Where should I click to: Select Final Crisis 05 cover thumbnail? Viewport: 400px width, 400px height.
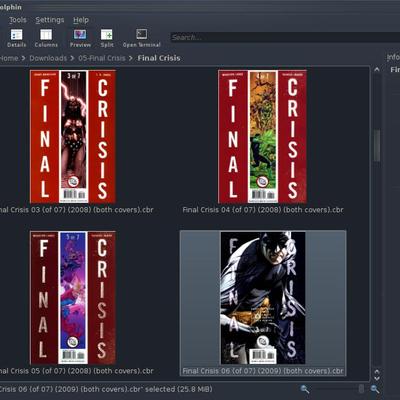point(73,298)
